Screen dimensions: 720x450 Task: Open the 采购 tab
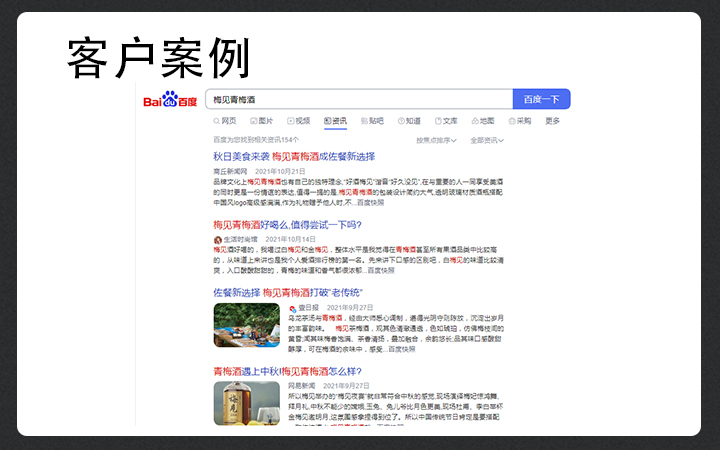click(x=520, y=121)
